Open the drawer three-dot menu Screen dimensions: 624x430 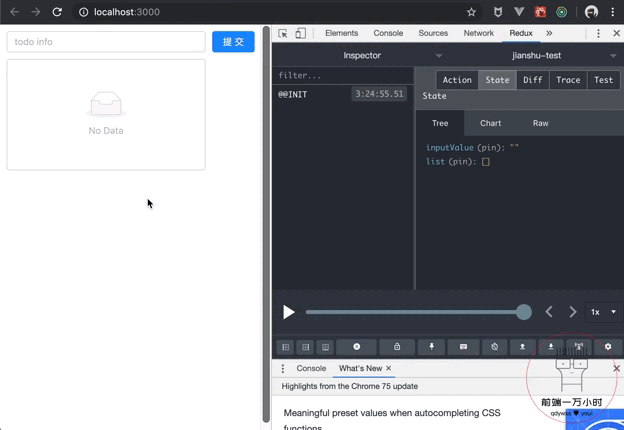[x=283, y=369]
